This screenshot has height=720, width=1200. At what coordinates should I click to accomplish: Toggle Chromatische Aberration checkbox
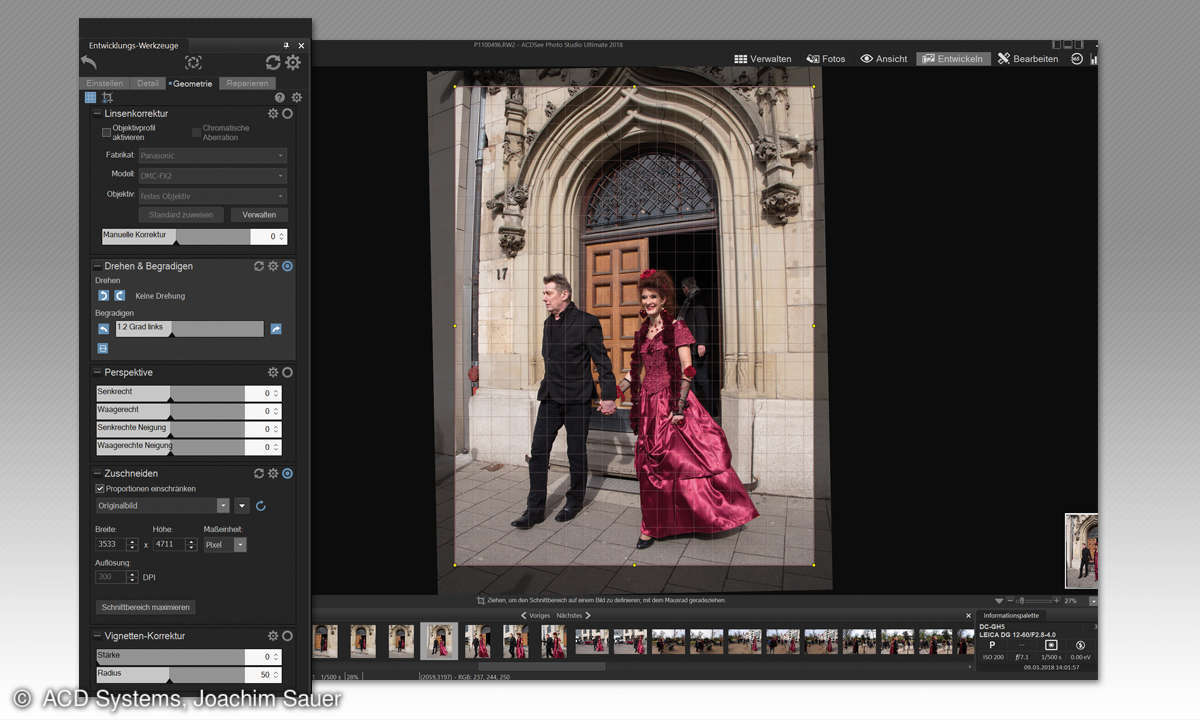196,132
